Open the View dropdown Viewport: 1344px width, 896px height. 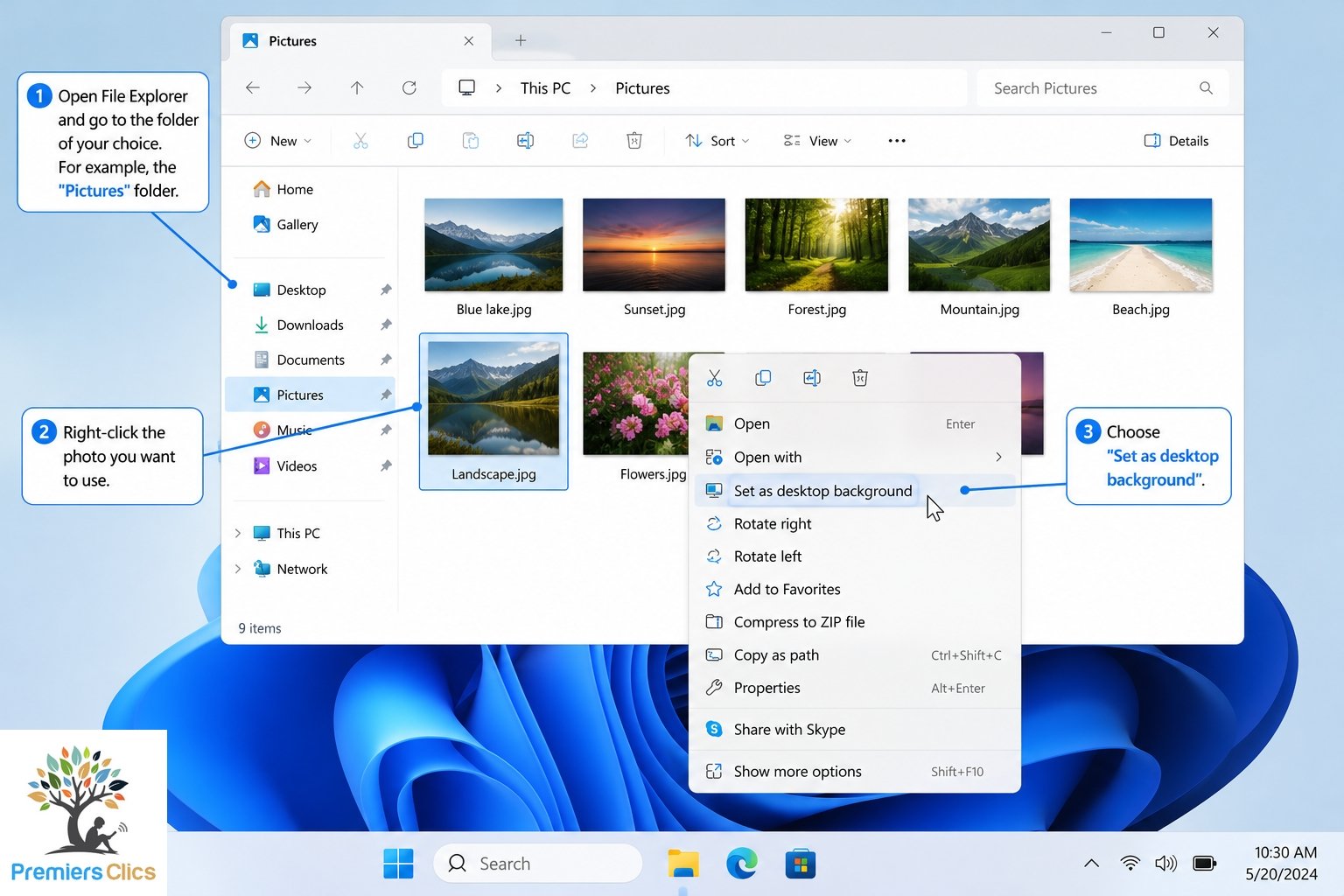point(817,141)
